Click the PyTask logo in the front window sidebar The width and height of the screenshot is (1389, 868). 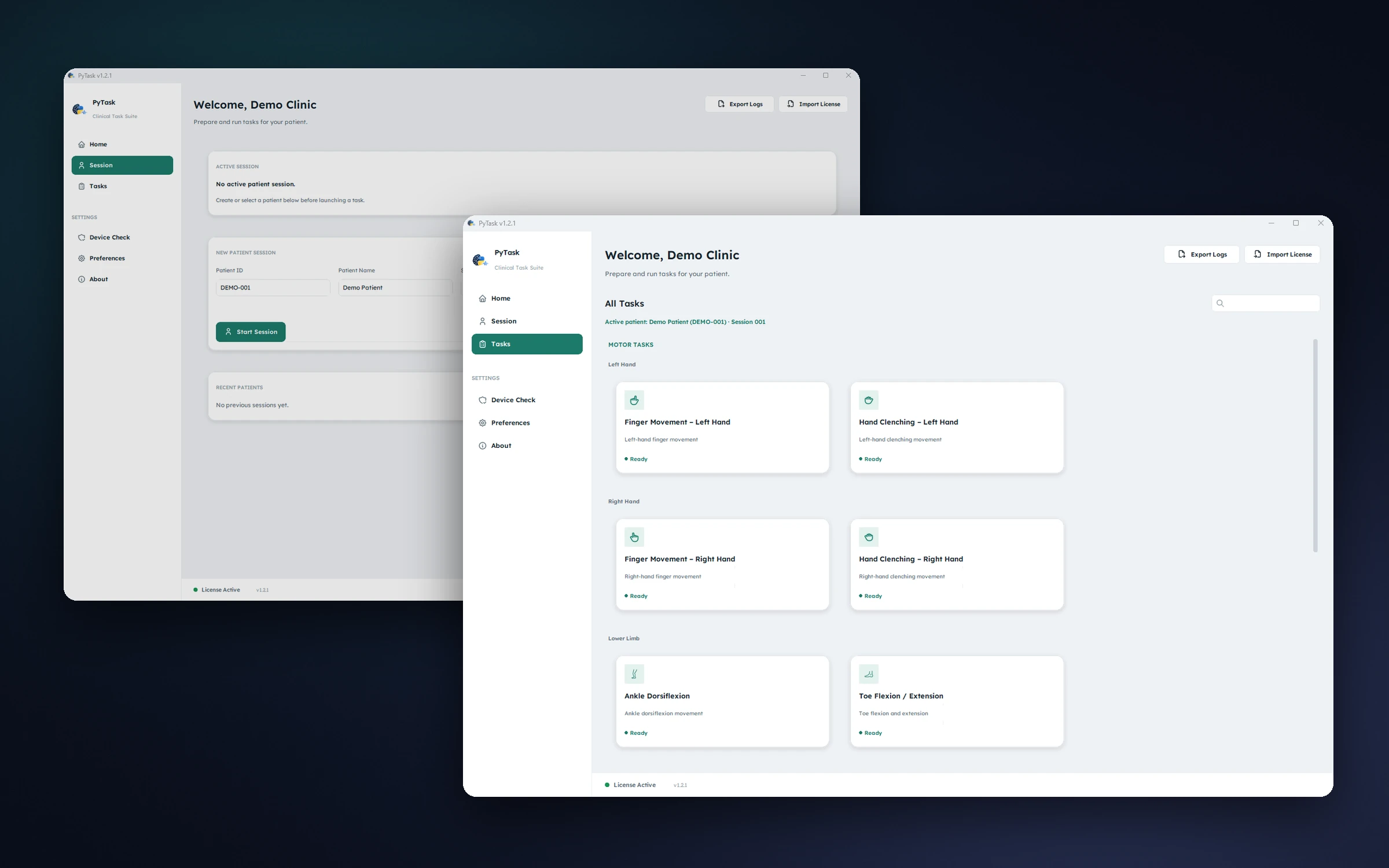point(480,260)
